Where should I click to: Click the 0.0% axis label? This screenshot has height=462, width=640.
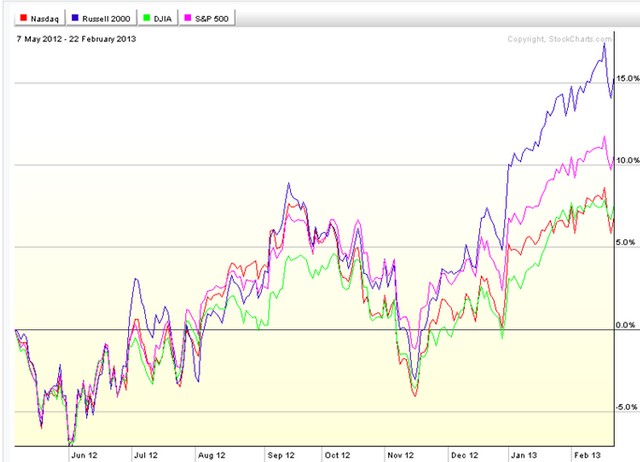pos(626,325)
